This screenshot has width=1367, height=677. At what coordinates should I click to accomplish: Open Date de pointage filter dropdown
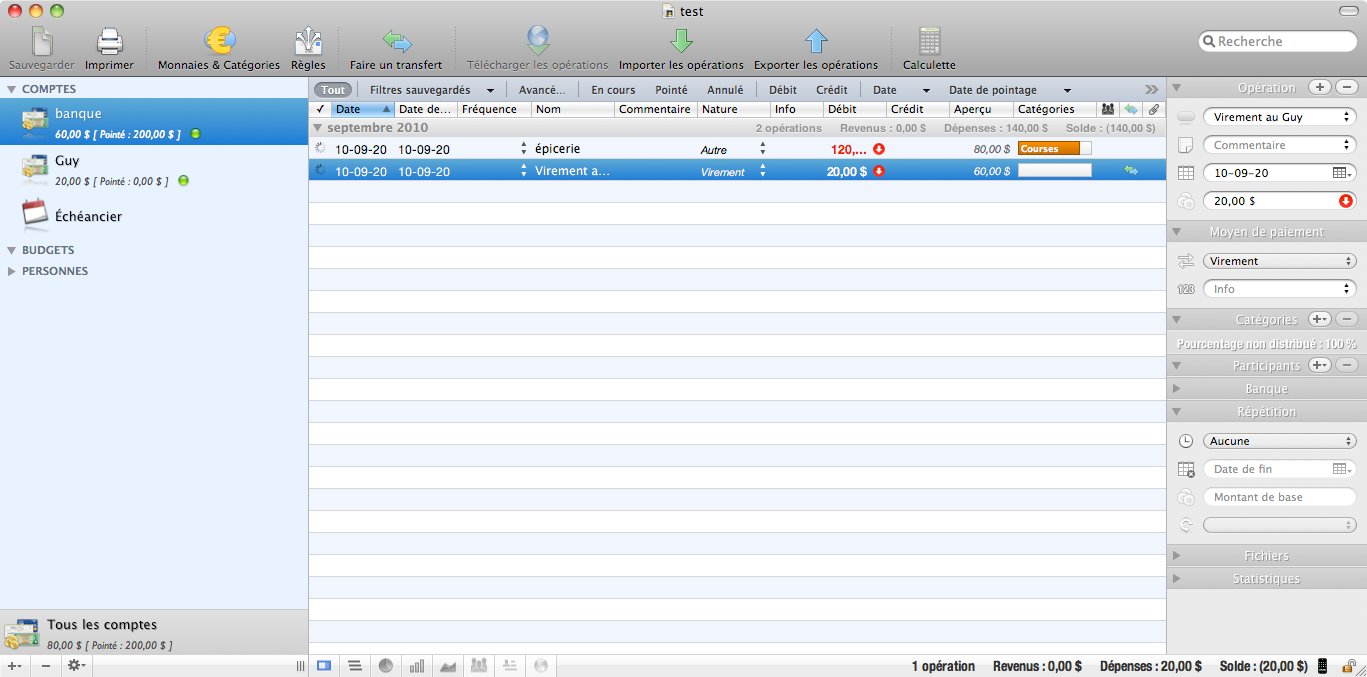tap(1009, 90)
